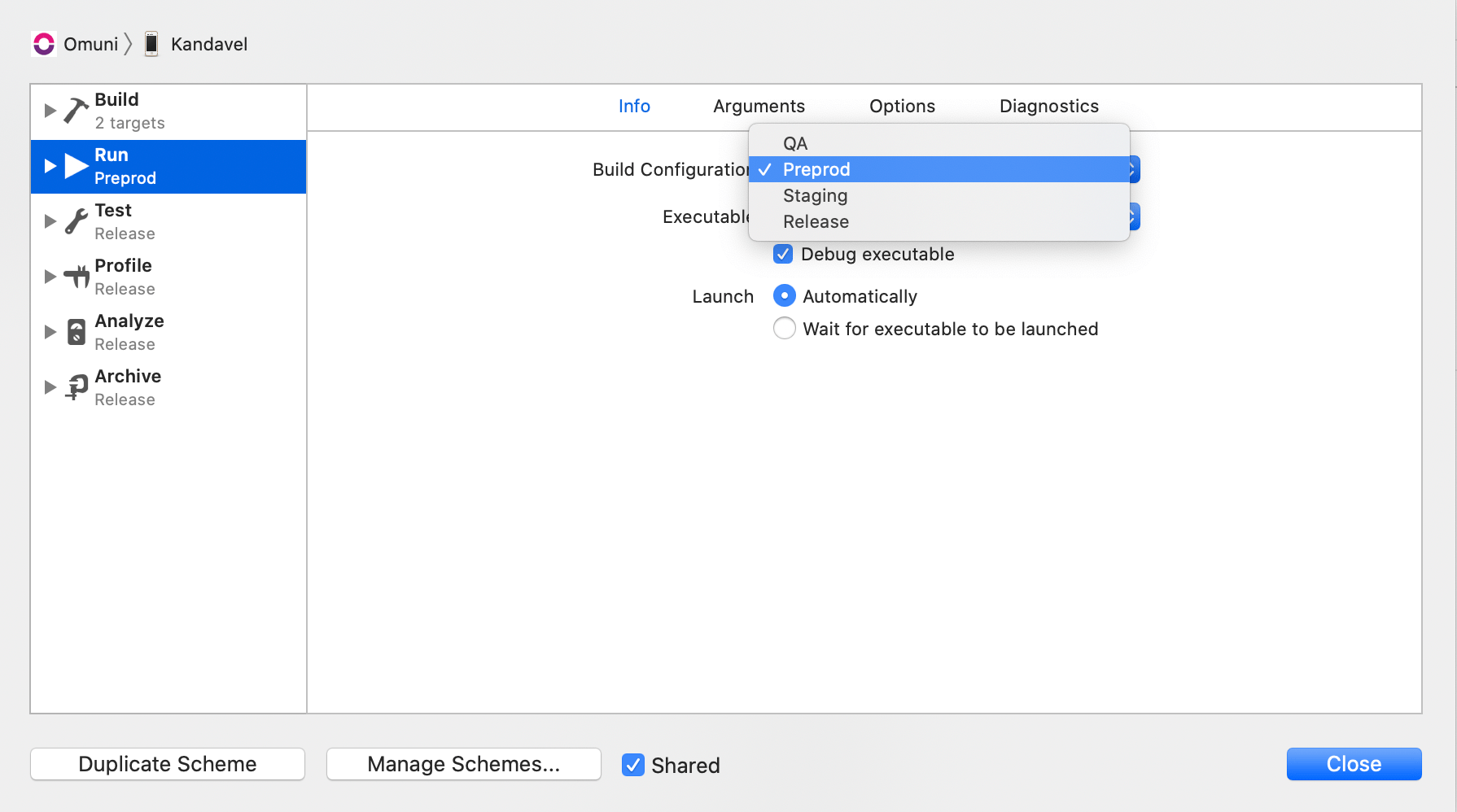The image size is (1457, 812).
Task: Click the Run play icon in sidebar
Action: tap(75, 164)
